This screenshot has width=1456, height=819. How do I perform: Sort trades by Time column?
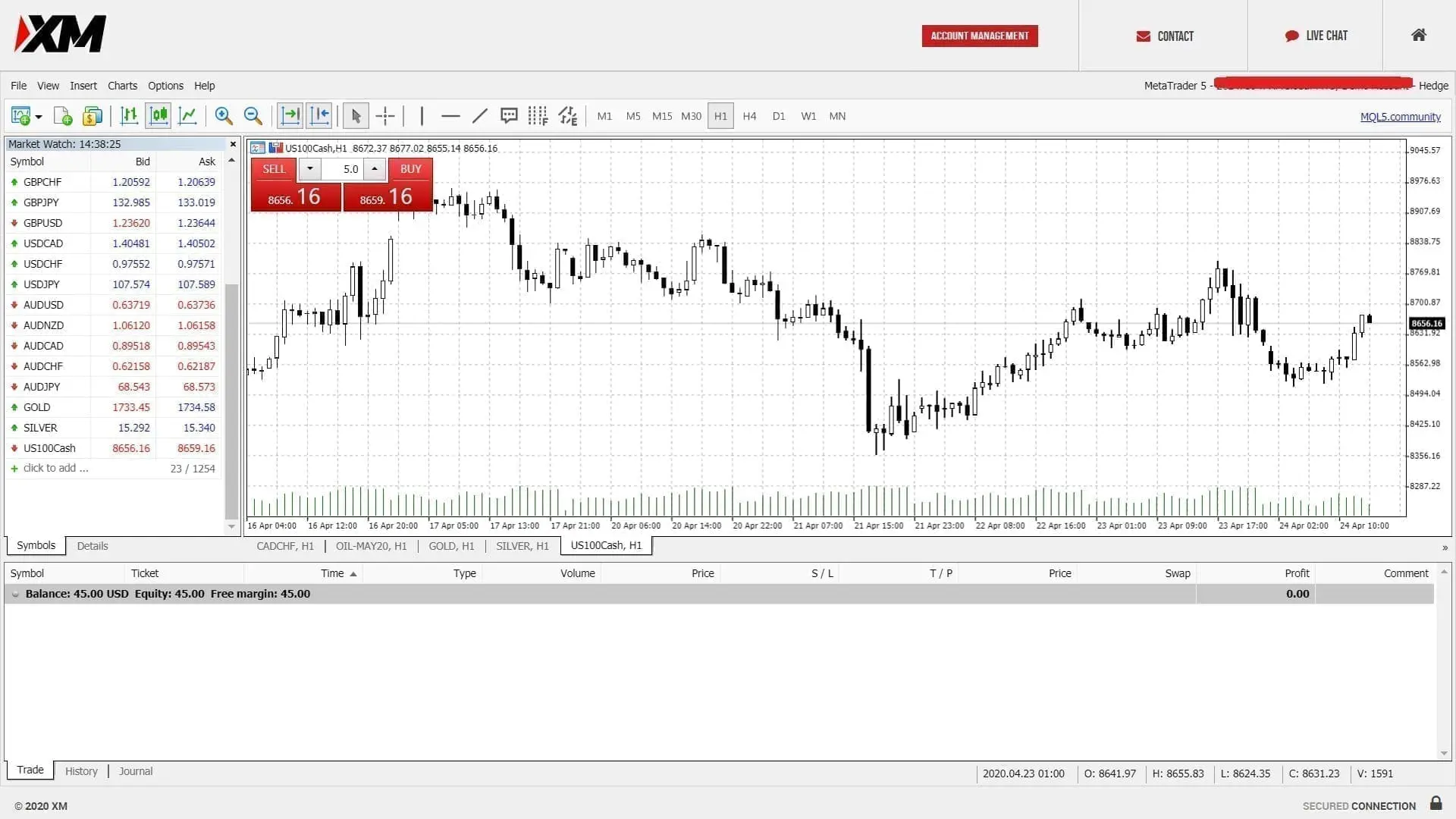pos(332,573)
